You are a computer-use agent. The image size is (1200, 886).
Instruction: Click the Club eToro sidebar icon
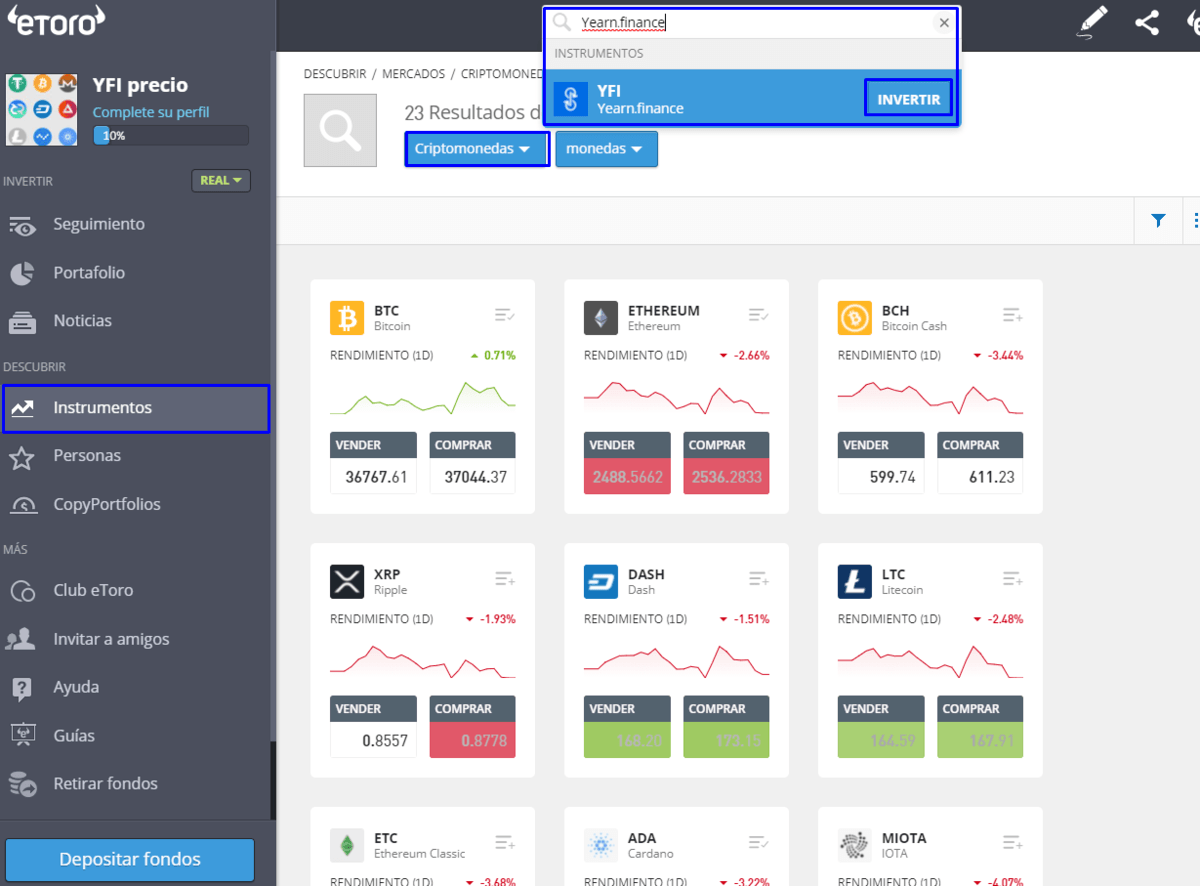(x=23, y=591)
